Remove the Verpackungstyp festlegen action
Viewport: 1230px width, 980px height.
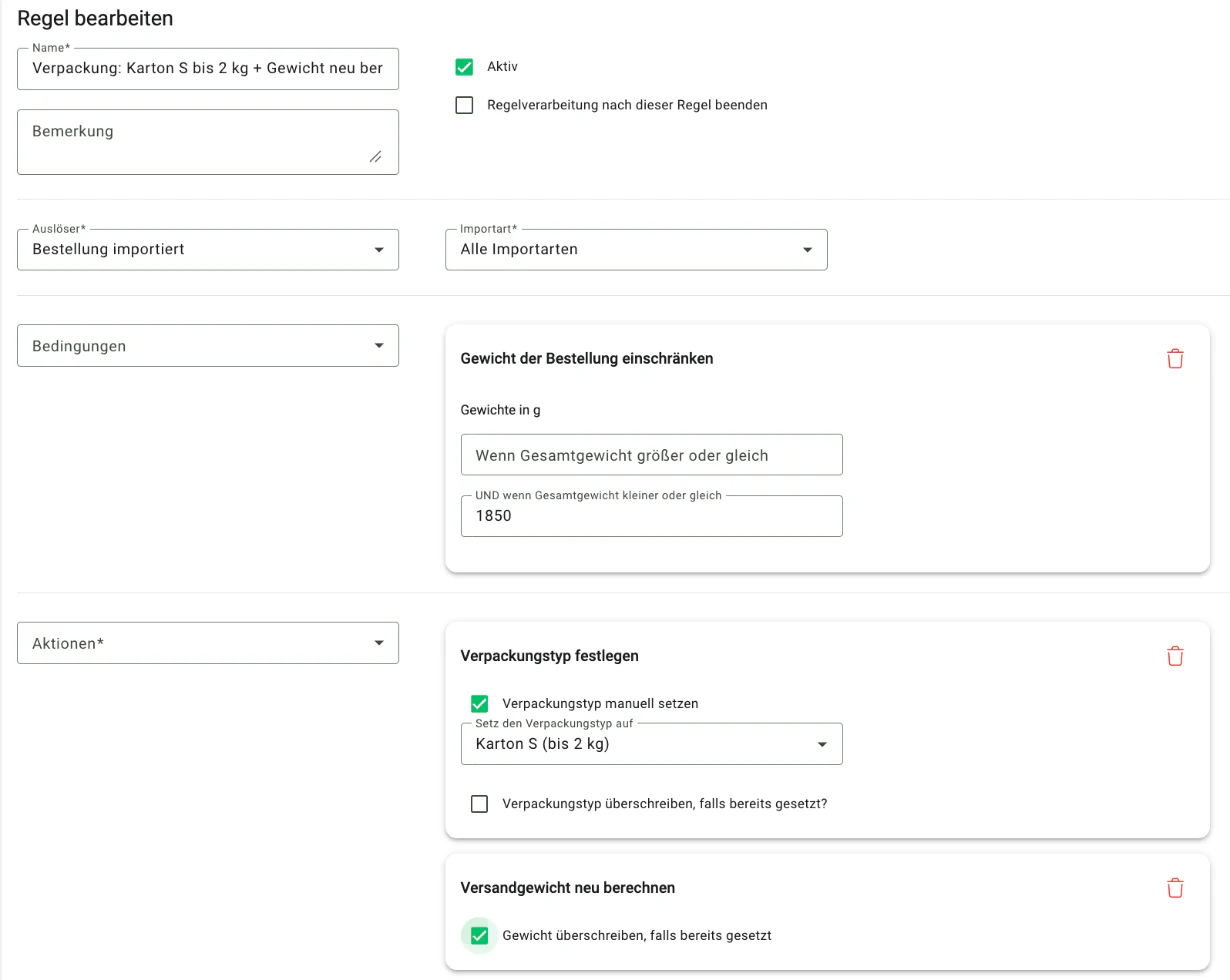tap(1175, 656)
